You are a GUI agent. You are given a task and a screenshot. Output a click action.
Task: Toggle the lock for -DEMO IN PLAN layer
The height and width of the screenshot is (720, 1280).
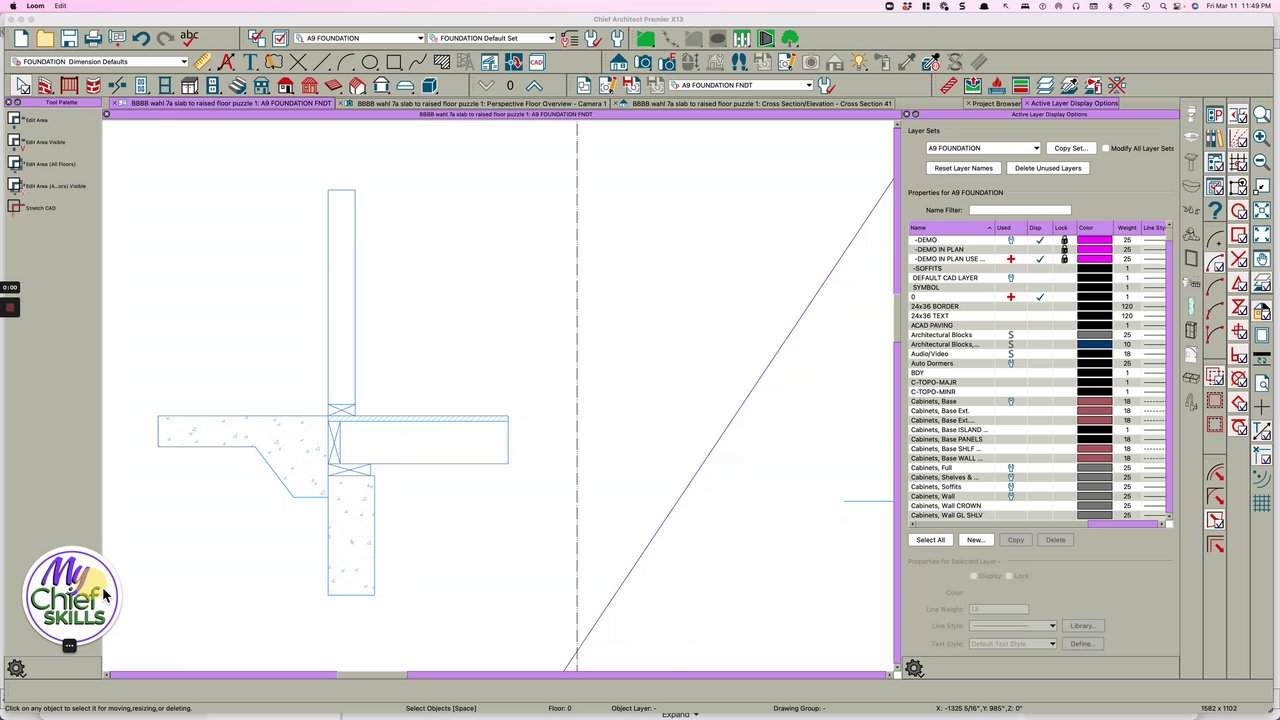1064,250
